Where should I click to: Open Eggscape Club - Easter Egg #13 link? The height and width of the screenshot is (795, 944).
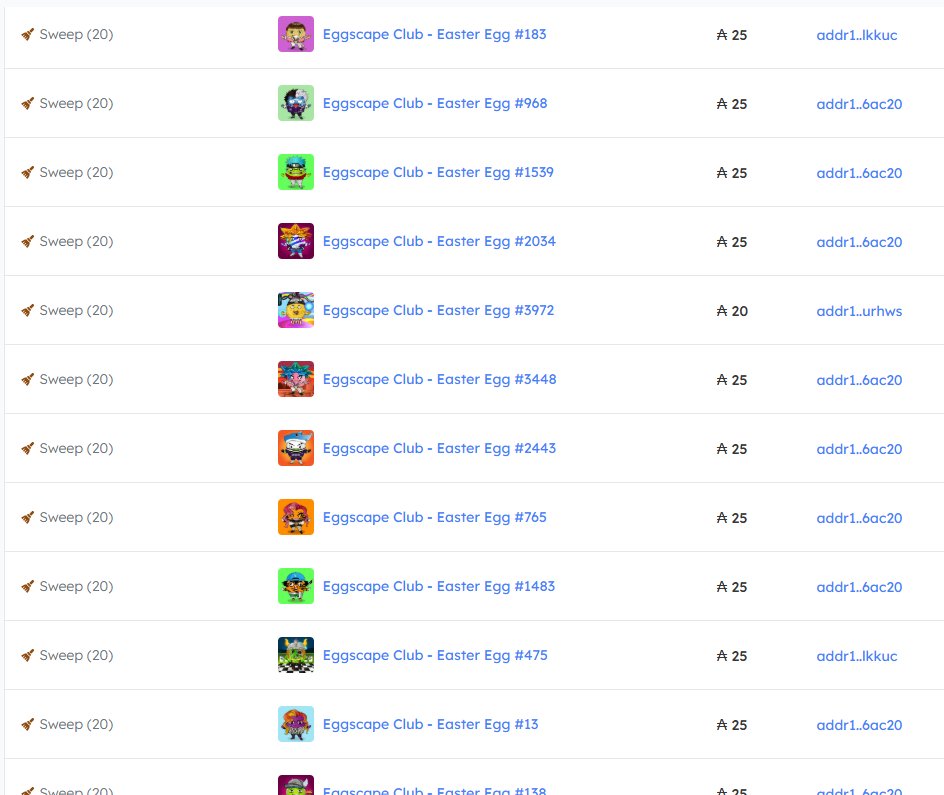pyautogui.click(x=430, y=725)
